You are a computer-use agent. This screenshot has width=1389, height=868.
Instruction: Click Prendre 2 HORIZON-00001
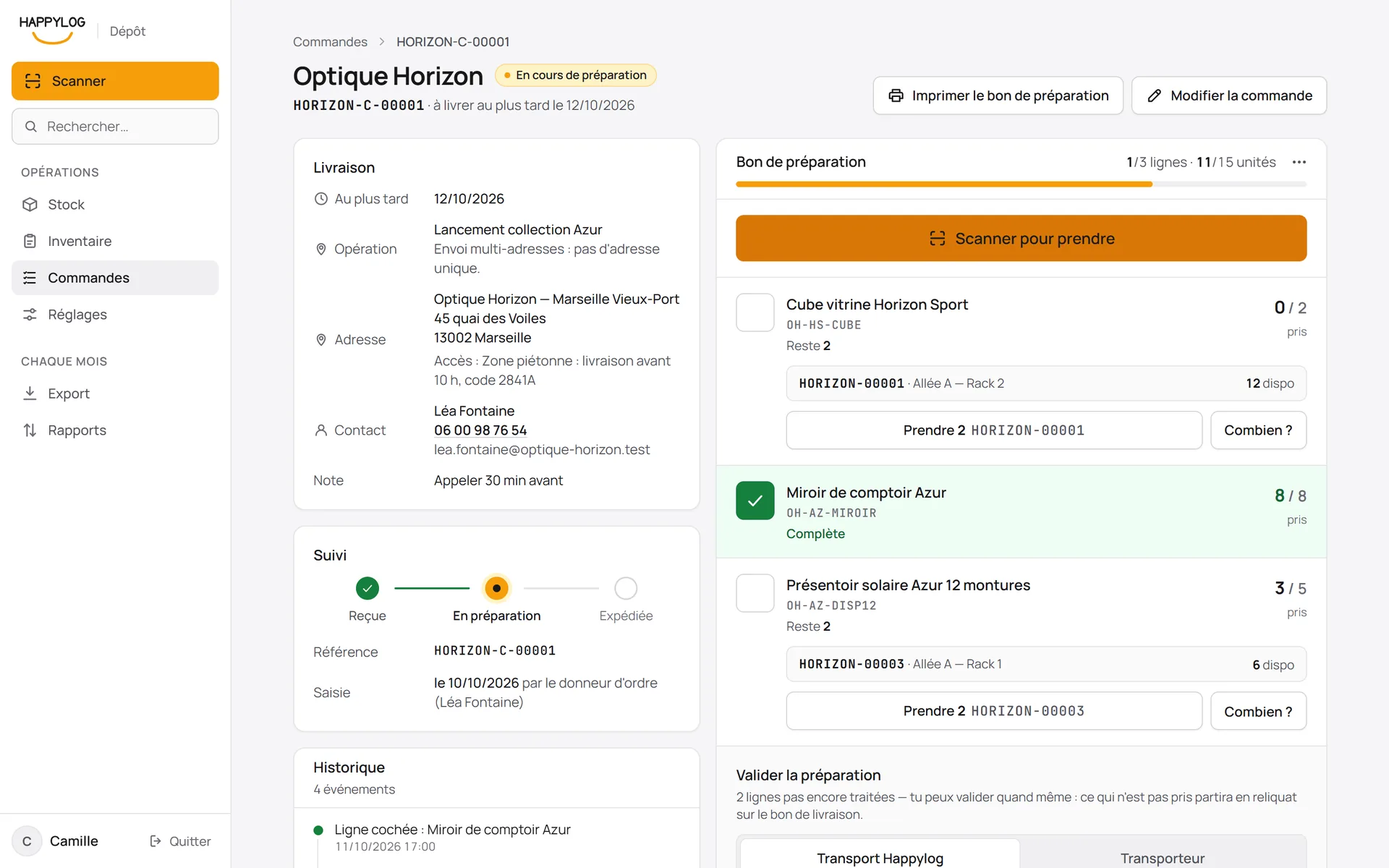tap(994, 430)
